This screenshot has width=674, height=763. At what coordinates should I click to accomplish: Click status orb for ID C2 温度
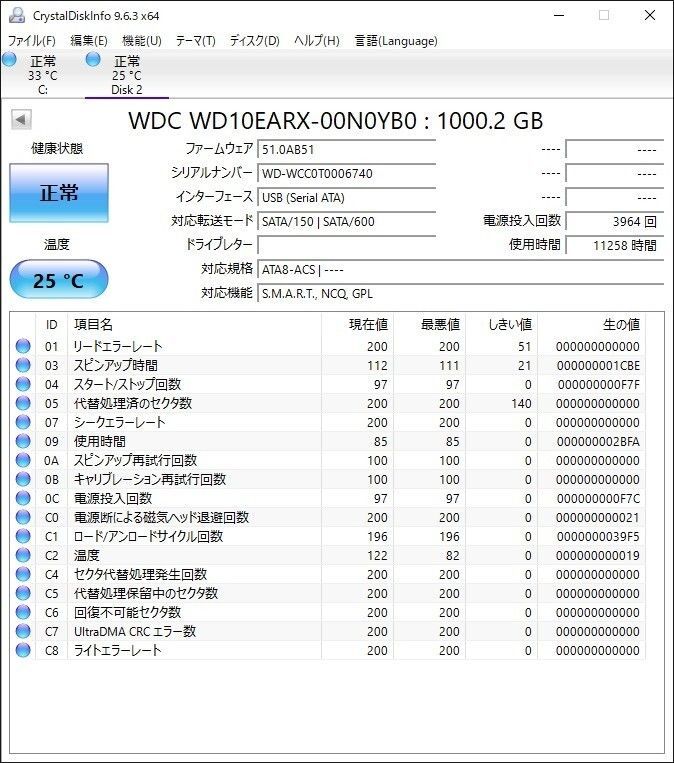click(23, 555)
